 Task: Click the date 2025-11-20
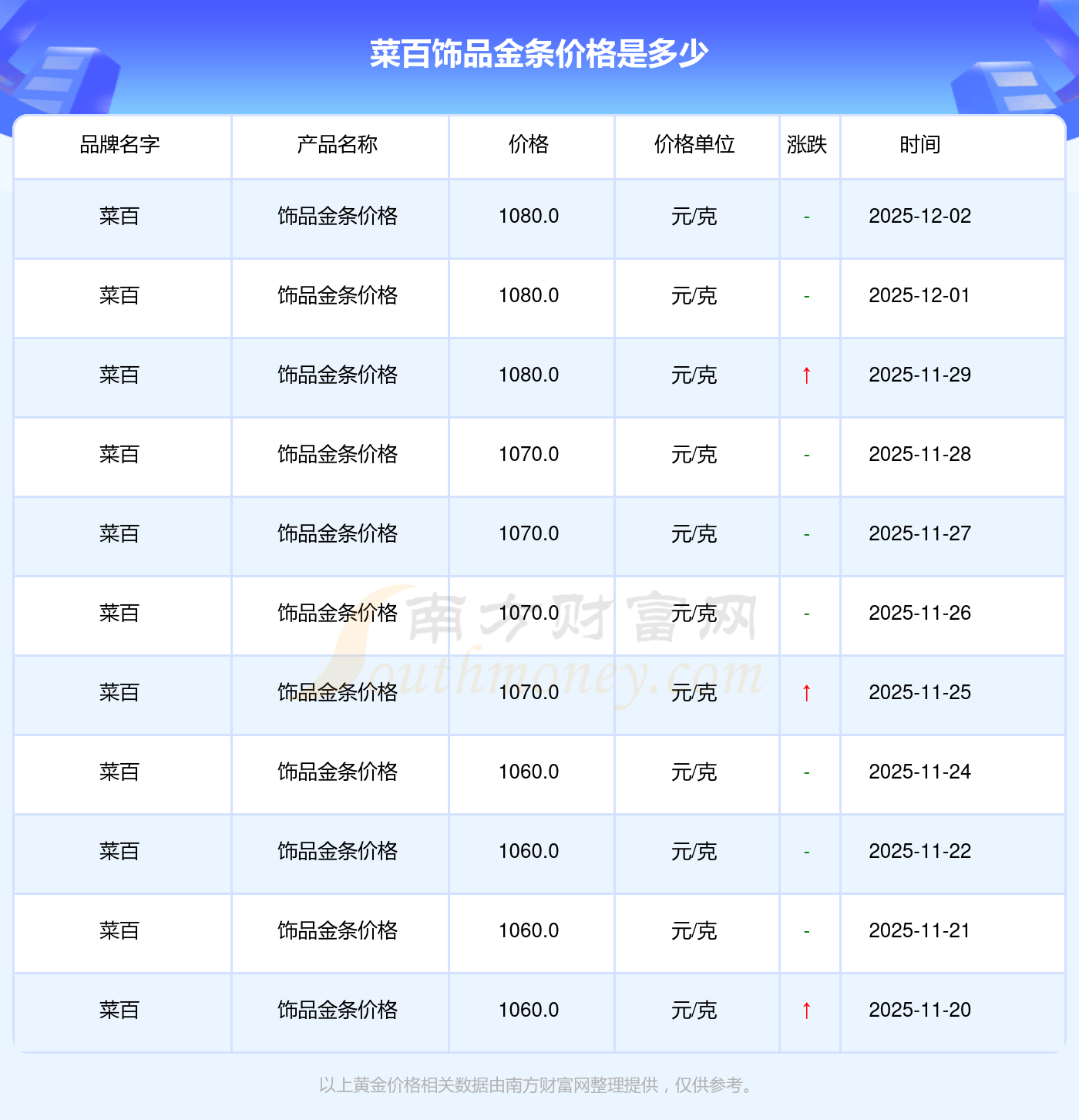point(920,1011)
